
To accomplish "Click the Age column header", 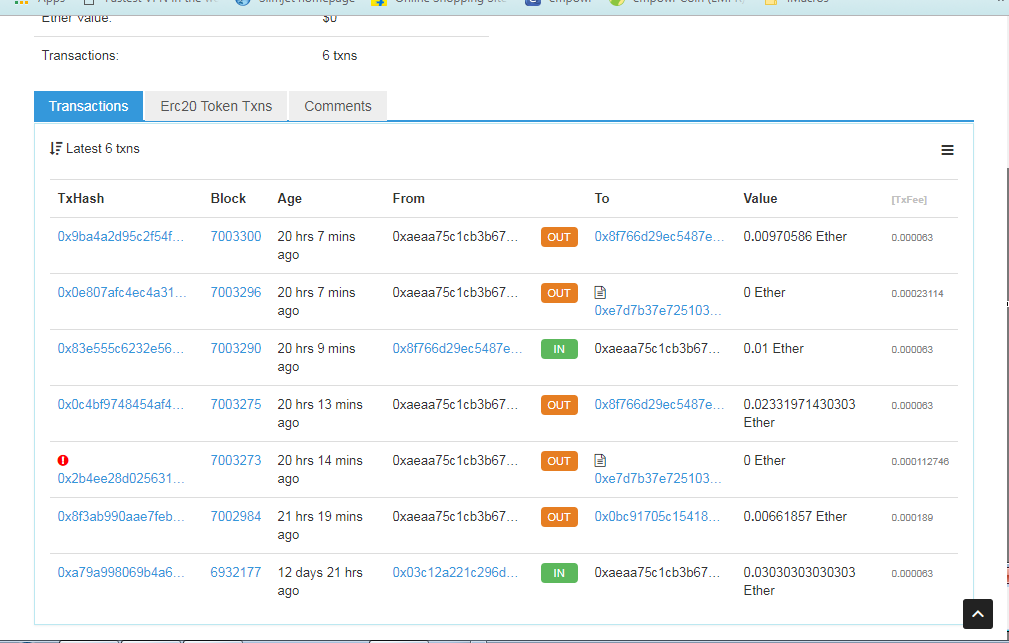I will [x=290, y=198].
